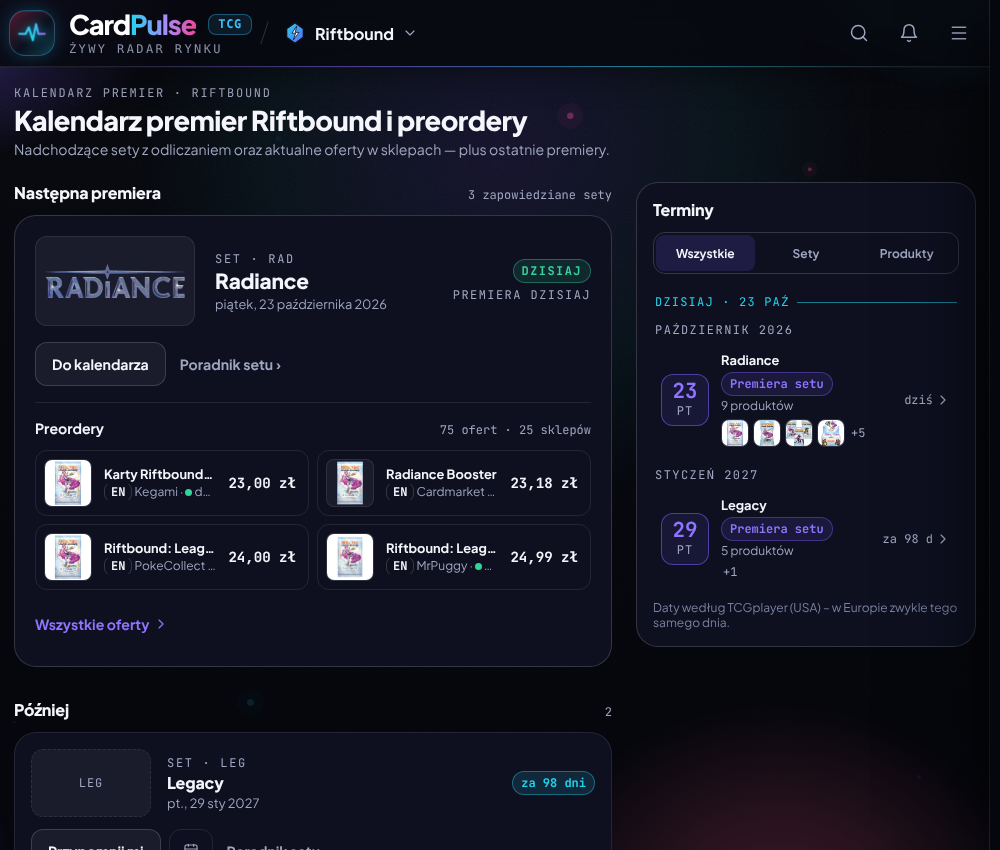Click the 23,18 zł price
The width and height of the screenshot is (1000, 850).
pyautogui.click(x=543, y=483)
